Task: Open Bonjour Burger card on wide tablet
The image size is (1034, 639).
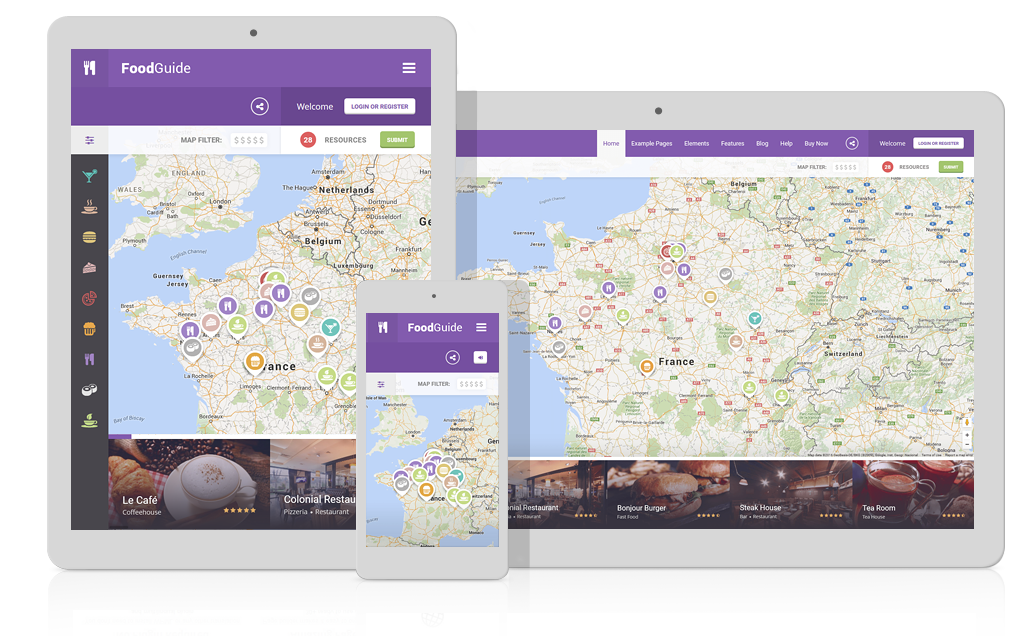Action: tap(668, 494)
